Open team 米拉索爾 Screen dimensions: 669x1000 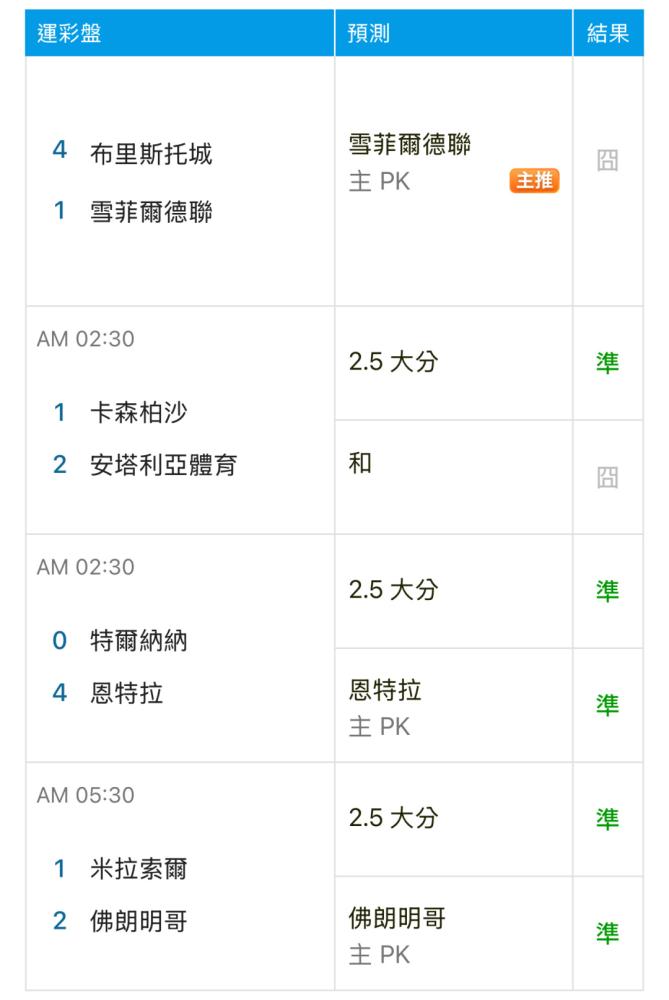[x=138, y=869]
